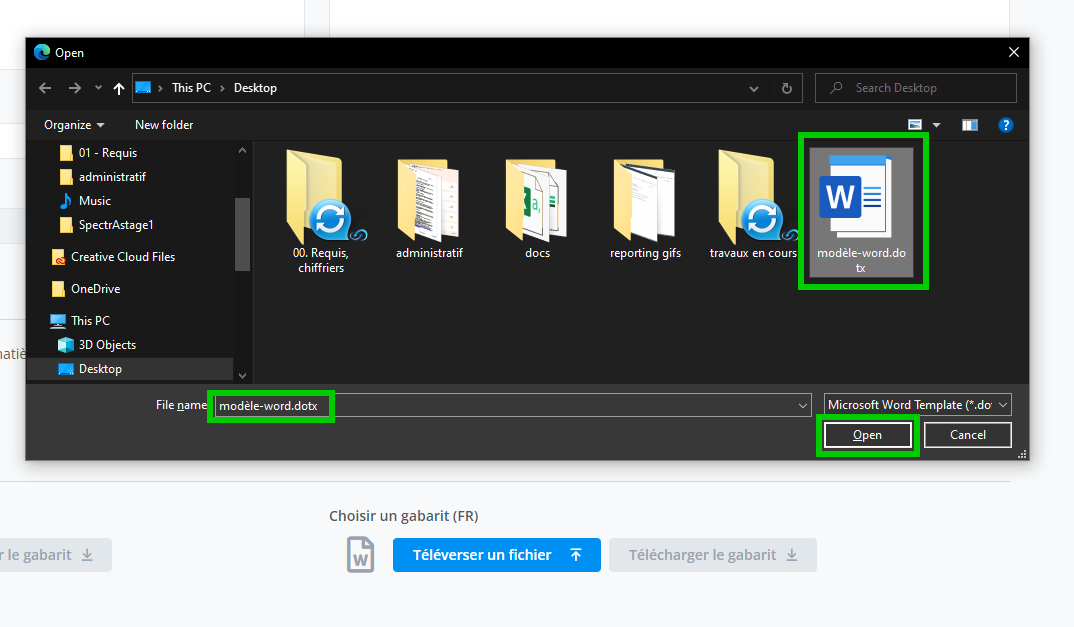Select OneDrive in the navigation pane
Screen dimensions: 1074x627
(95, 289)
